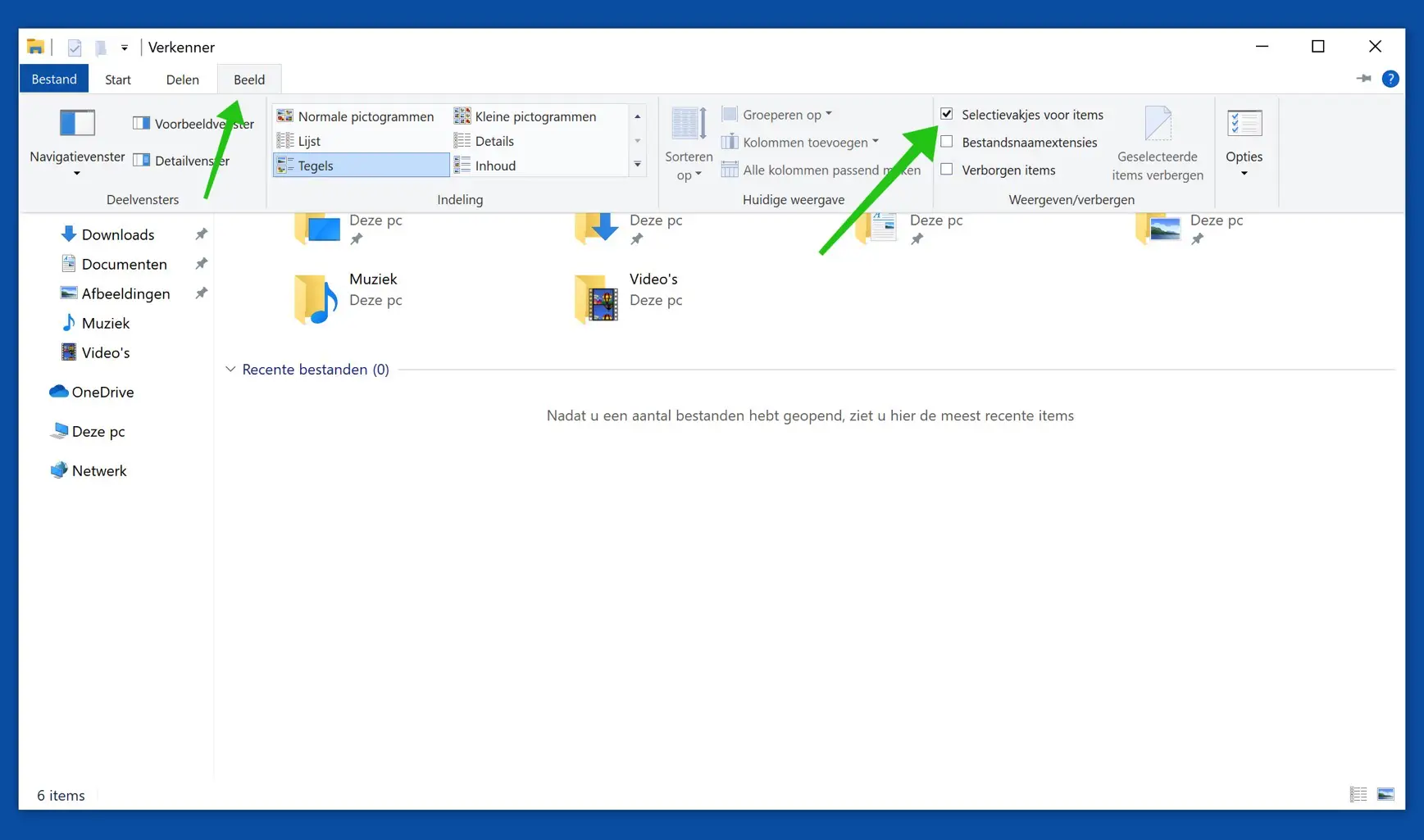Open Documenten in the navigation pane

click(124, 264)
